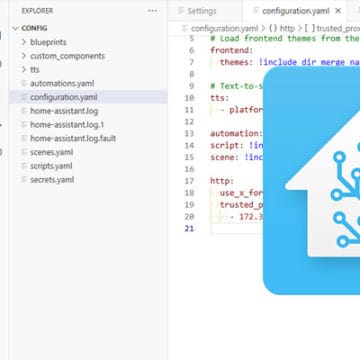Click the Home Assistant logo image

311,180
